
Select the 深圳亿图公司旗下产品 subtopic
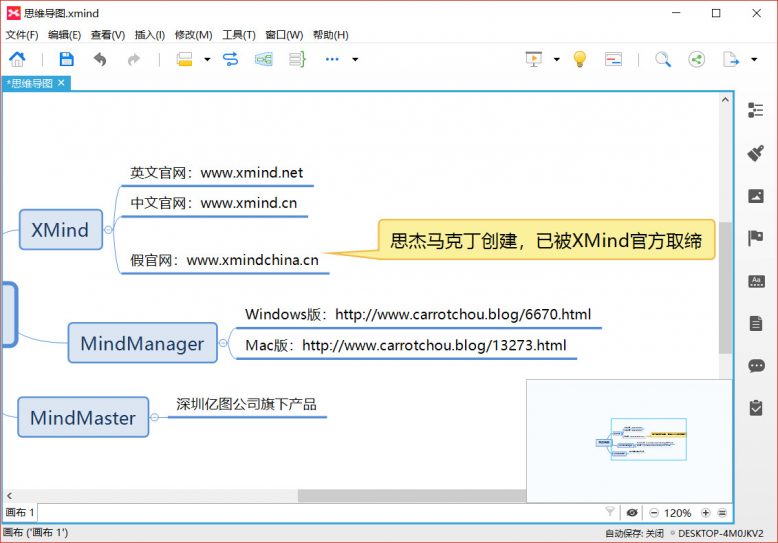[x=247, y=405]
